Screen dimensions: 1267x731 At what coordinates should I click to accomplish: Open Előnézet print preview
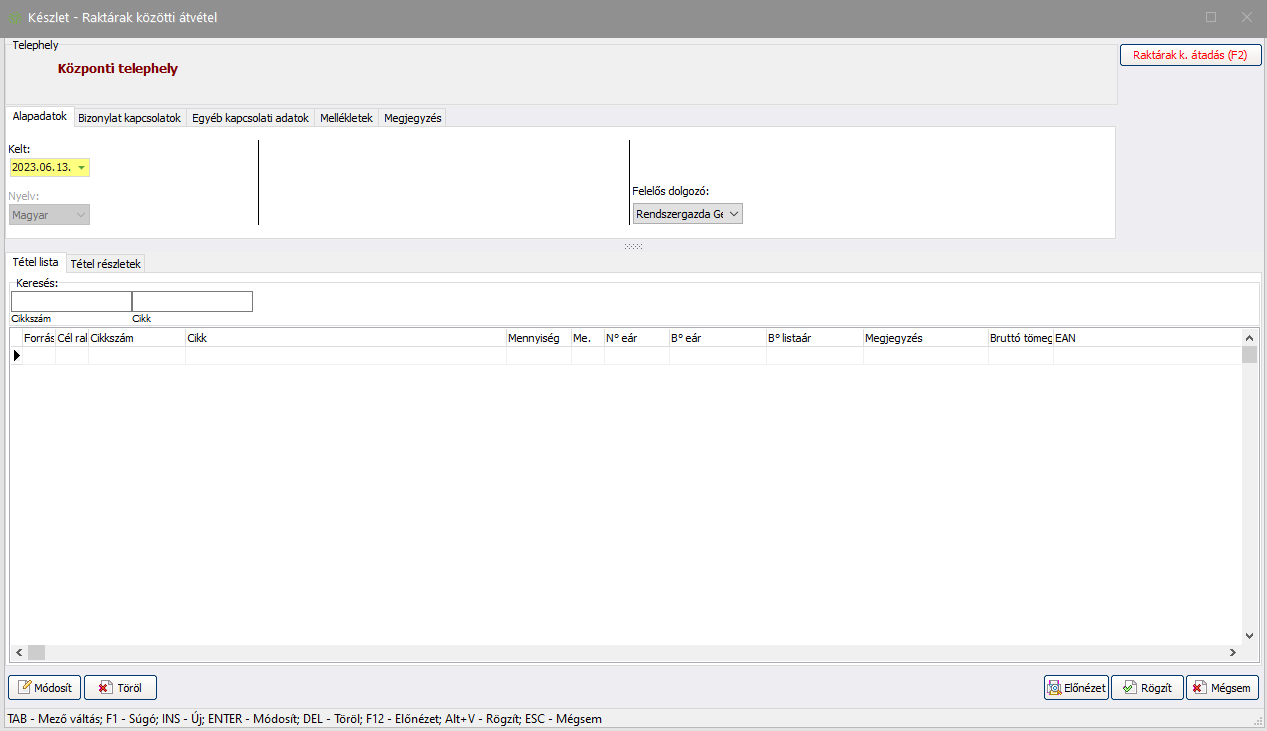pos(1076,688)
